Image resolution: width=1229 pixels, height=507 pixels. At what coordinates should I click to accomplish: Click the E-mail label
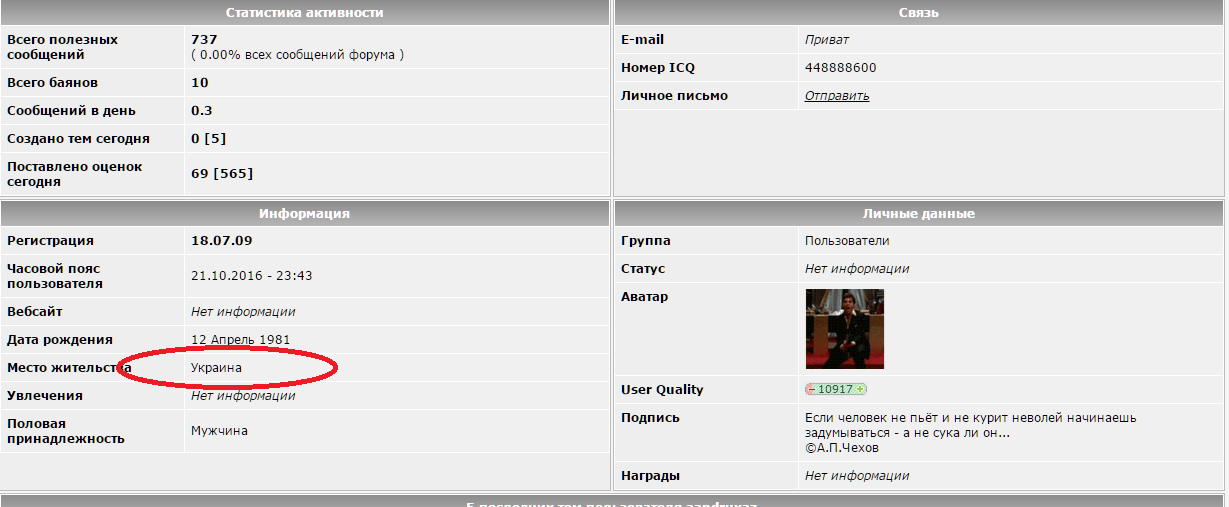[x=642, y=40]
